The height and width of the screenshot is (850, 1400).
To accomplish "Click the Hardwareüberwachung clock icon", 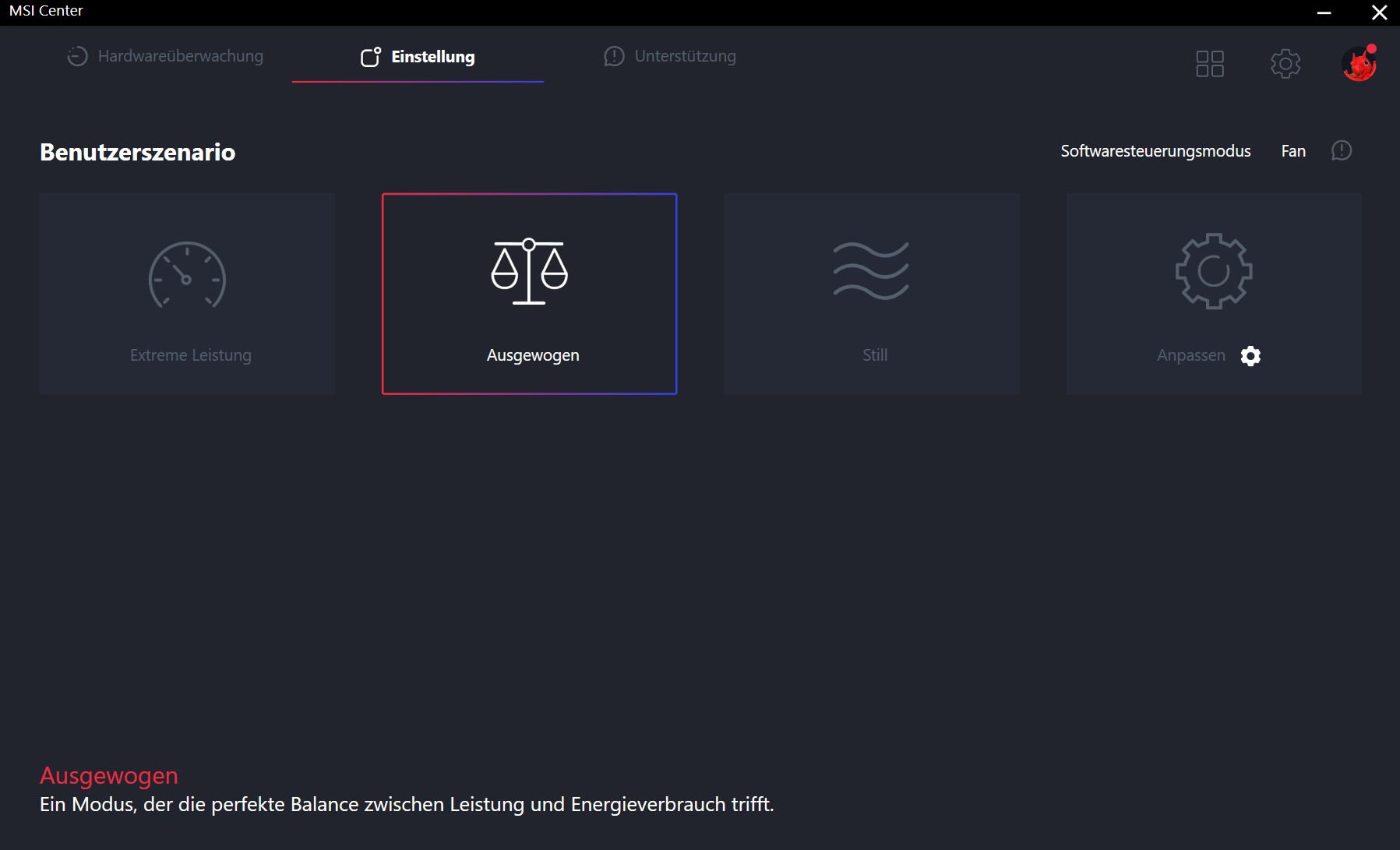I will click(x=77, y=56).
